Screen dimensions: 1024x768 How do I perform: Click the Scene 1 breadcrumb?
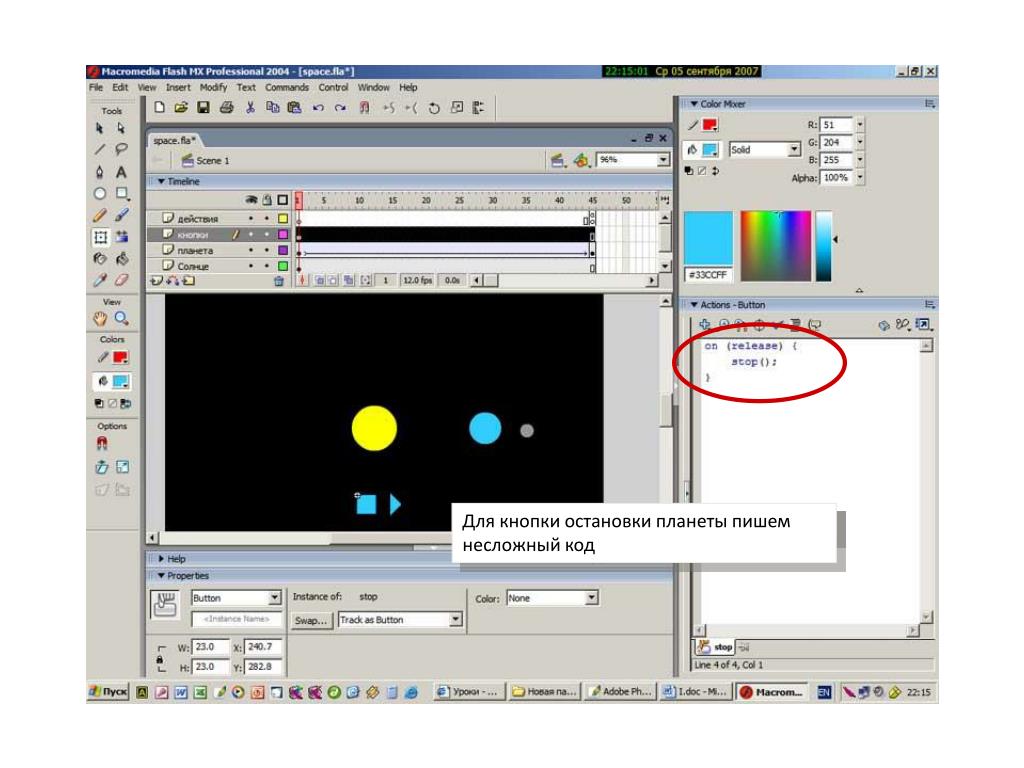pos(206,160)
